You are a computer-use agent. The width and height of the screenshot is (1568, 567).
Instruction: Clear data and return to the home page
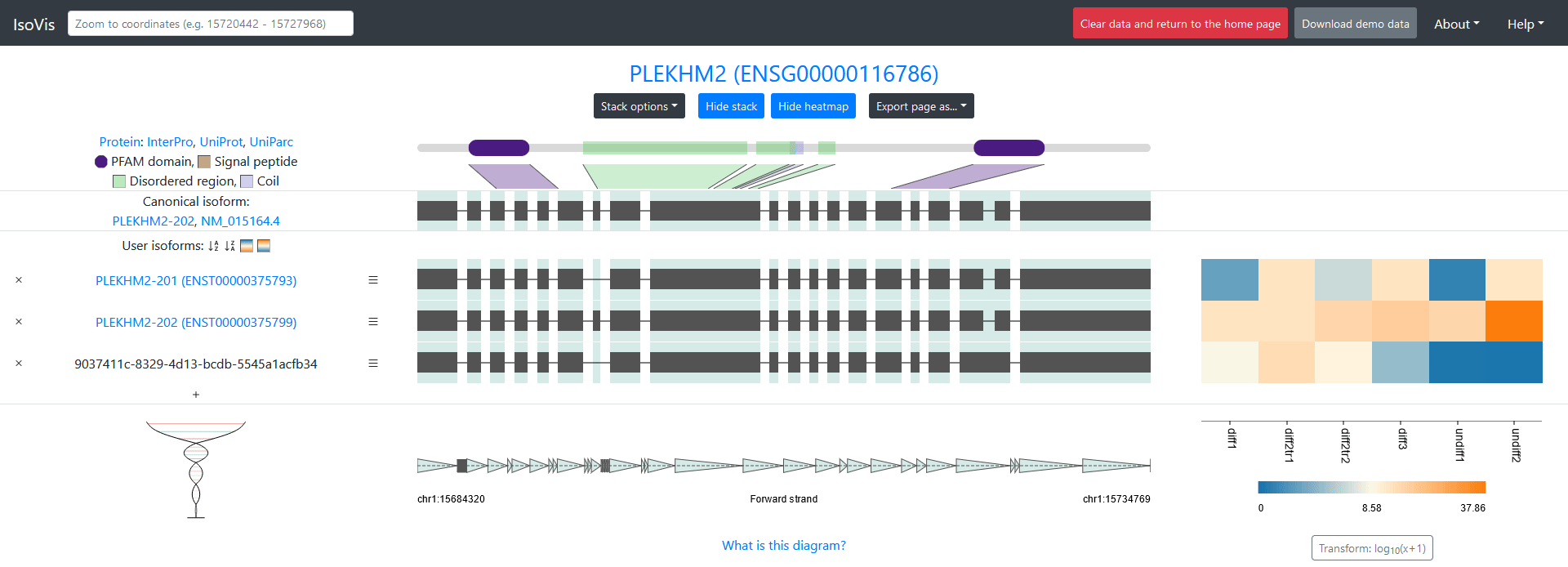pyautogui.click(x=1180, y=24)
